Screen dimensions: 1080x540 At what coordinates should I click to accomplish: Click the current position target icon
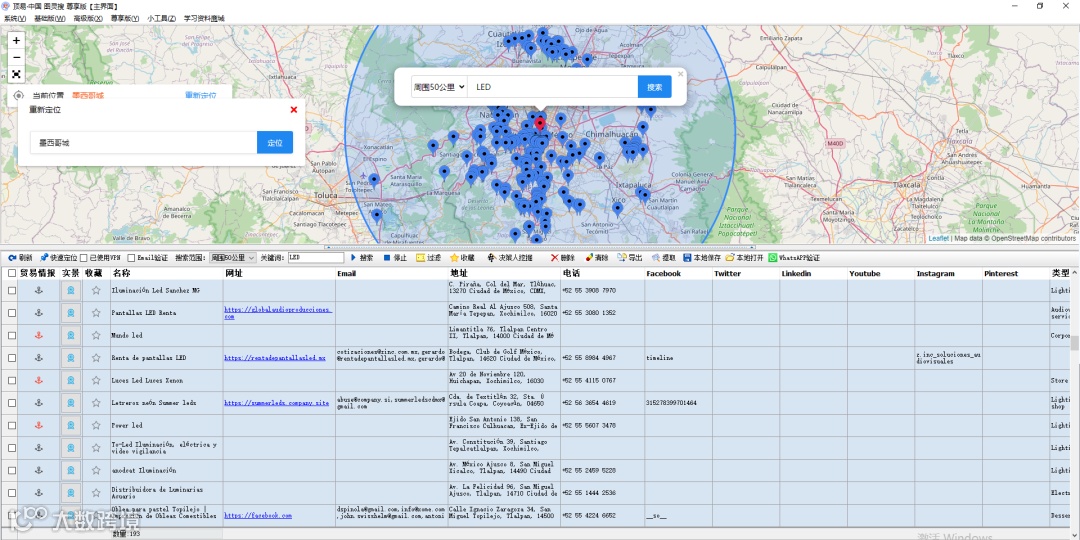(18, 96)
